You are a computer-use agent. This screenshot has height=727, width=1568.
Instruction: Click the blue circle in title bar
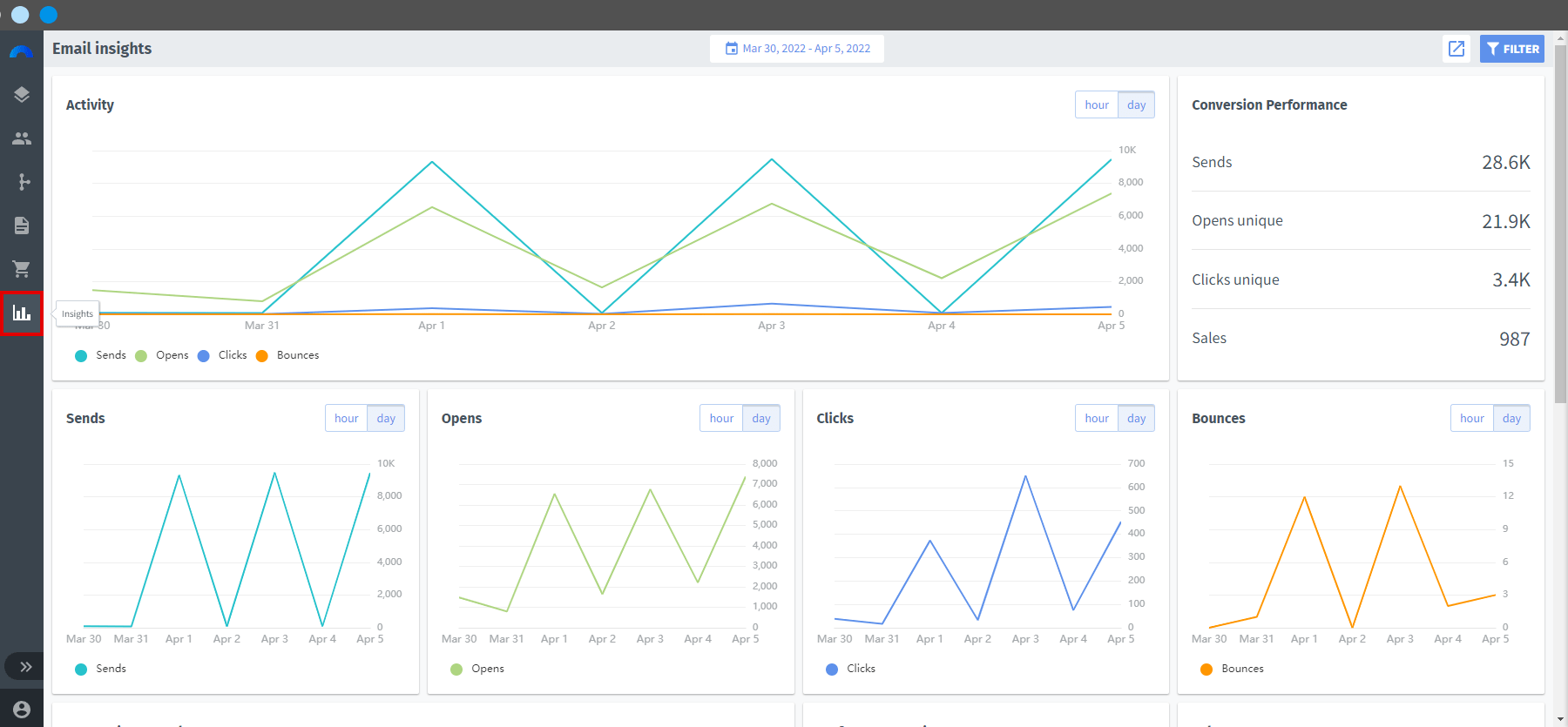(x=49, y=15)
